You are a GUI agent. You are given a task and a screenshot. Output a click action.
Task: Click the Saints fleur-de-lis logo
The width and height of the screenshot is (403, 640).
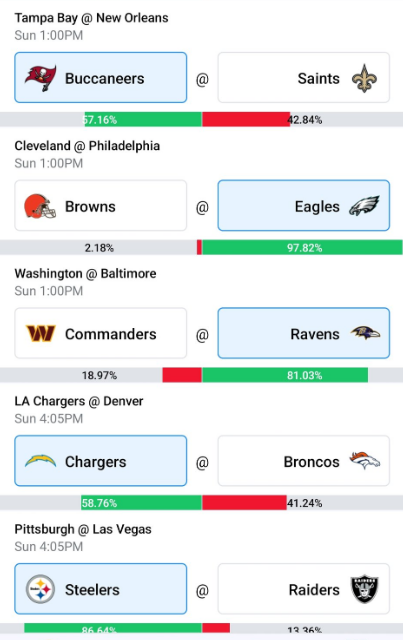364,78
